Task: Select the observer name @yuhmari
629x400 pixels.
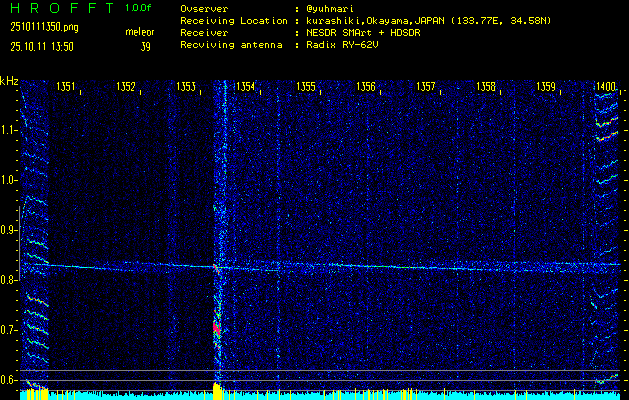Action: 329,8
